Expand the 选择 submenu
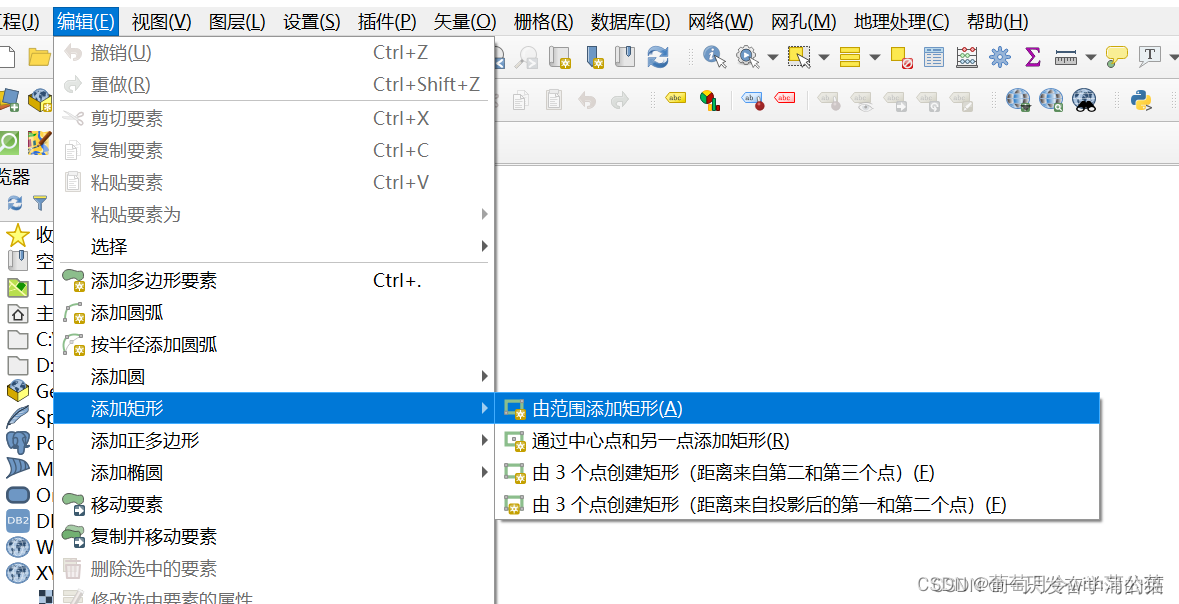1179x604 pixels. (274, 246)
